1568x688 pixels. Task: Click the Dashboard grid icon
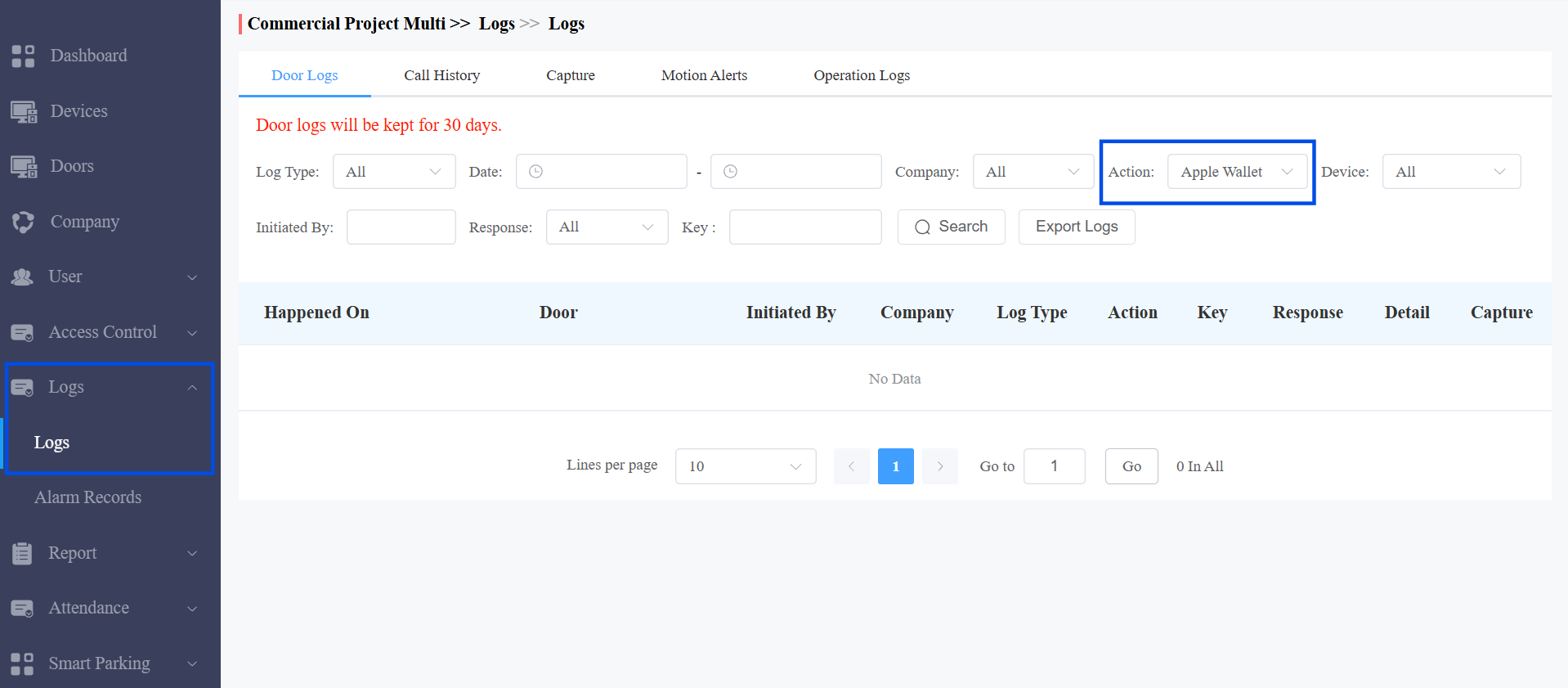pyautogui.click(x=23, y=56)
